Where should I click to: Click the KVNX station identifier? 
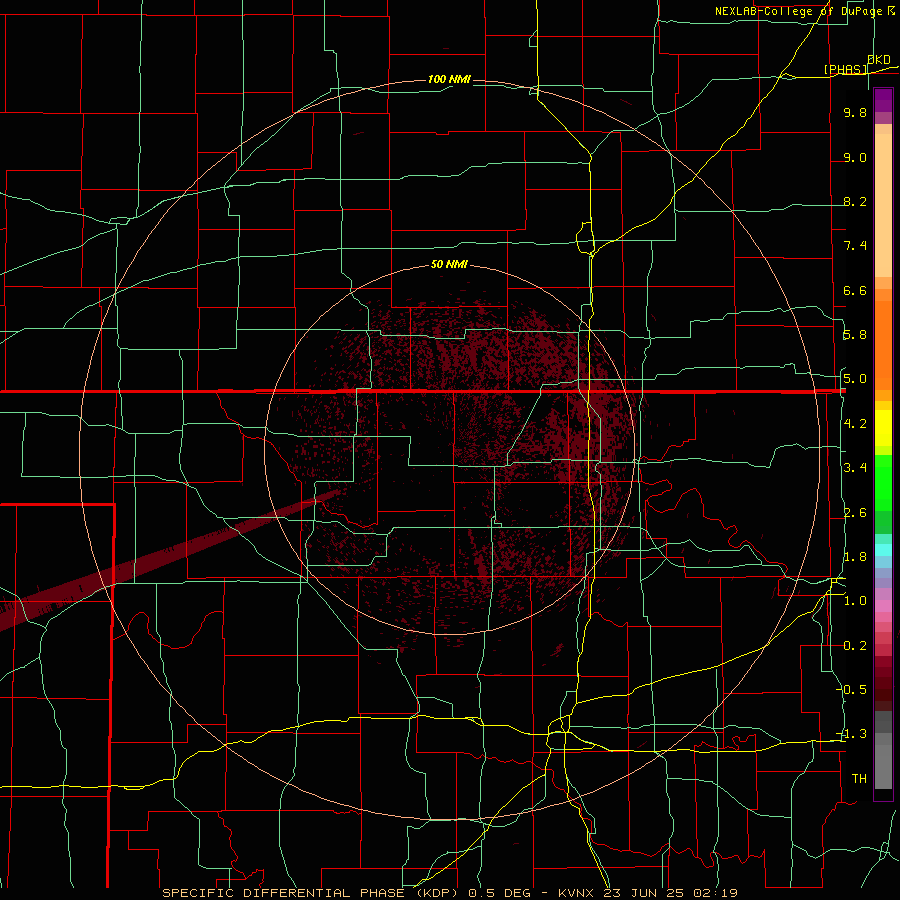pos(576,893)
